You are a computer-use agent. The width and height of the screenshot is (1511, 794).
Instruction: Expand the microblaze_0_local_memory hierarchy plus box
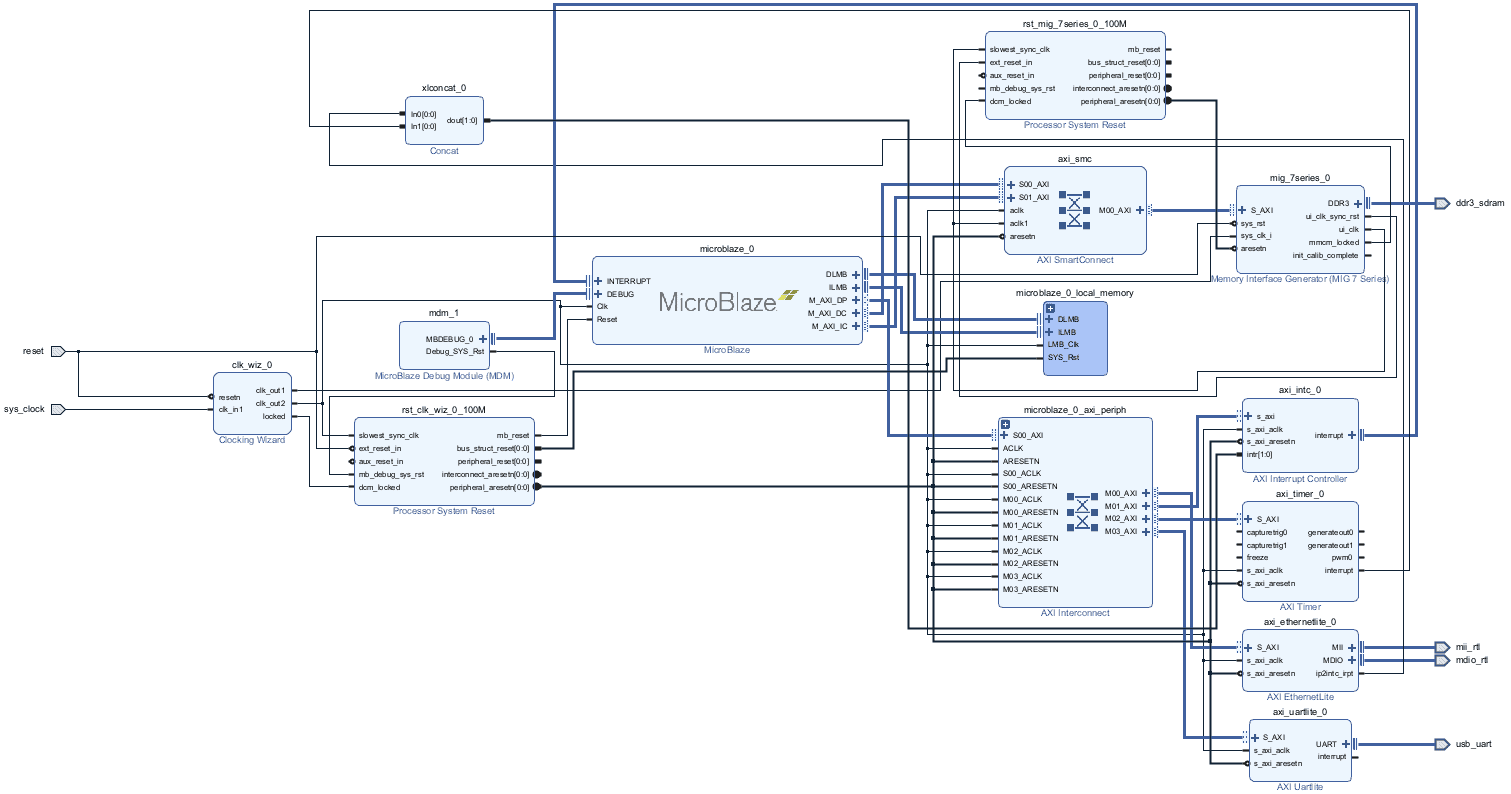tap(1050, 307)
